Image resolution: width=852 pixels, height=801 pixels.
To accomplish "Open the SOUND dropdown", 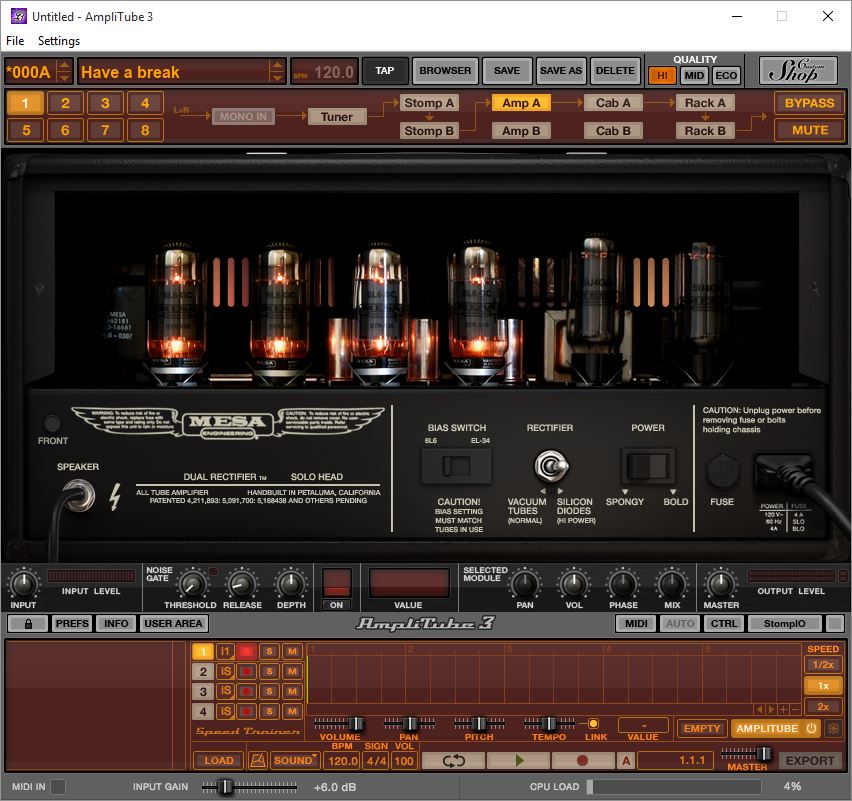I will (x=296, y=760).
